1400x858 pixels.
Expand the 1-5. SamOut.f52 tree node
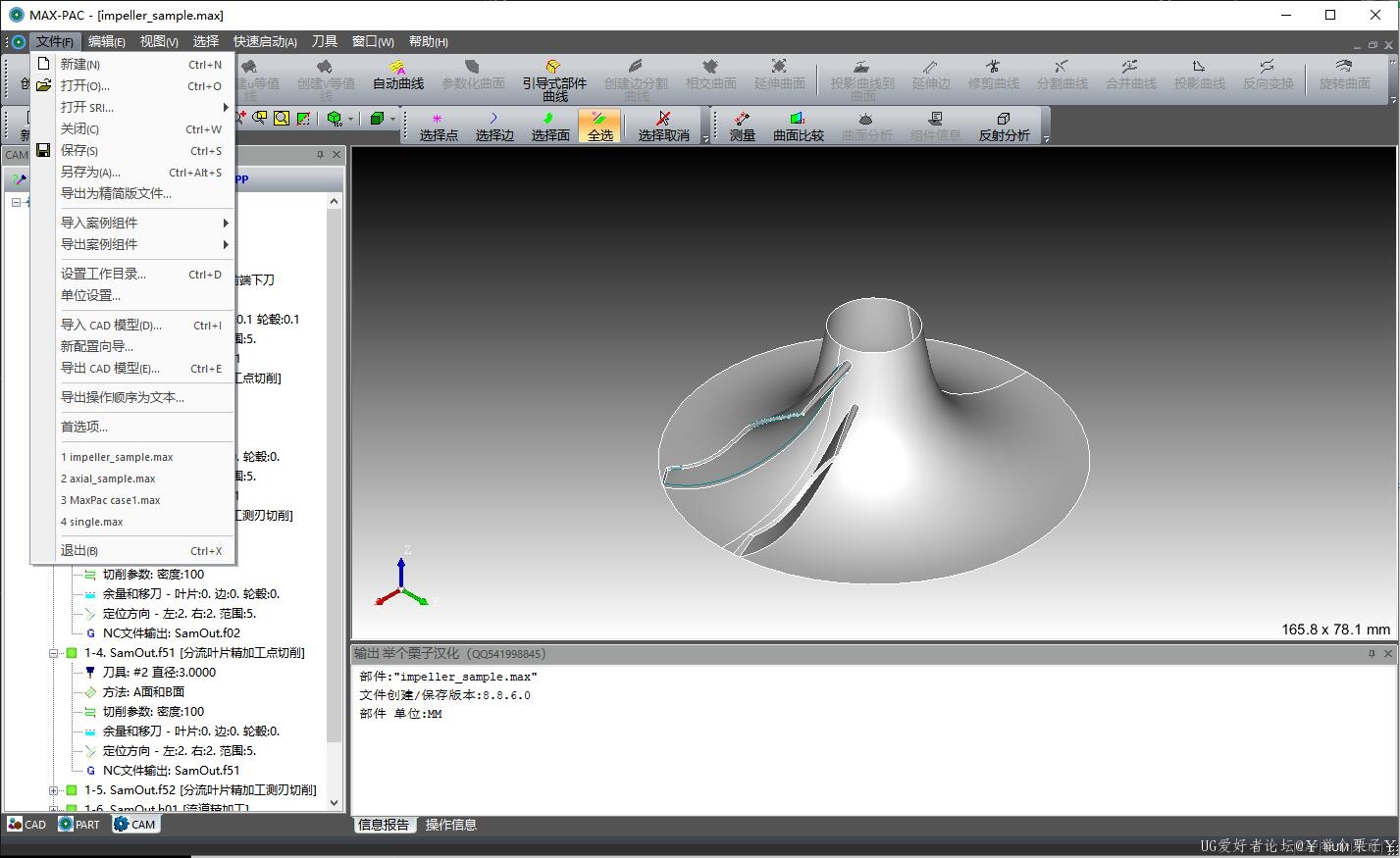tap(55, 790)
